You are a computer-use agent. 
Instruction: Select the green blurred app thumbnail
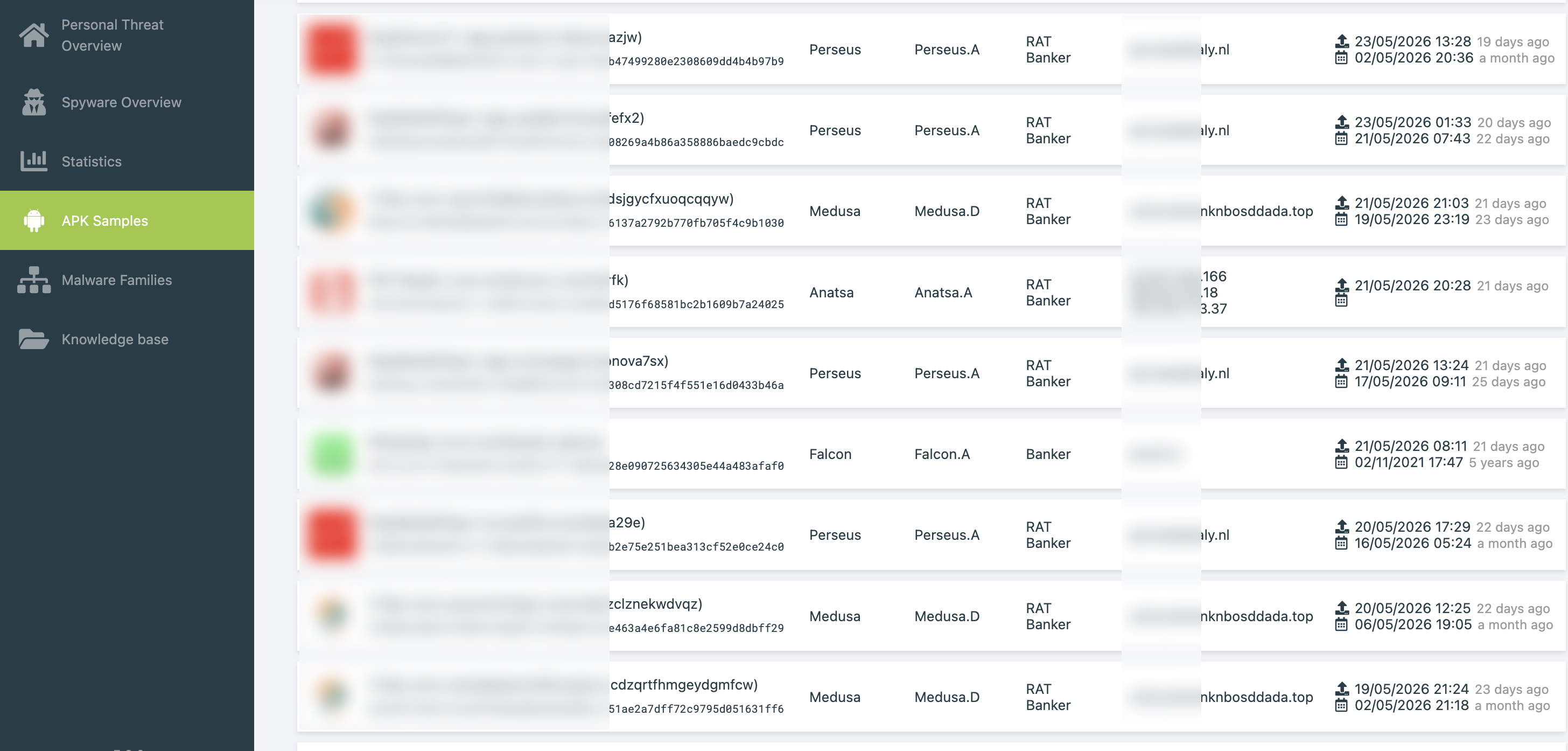click(332, 454)
